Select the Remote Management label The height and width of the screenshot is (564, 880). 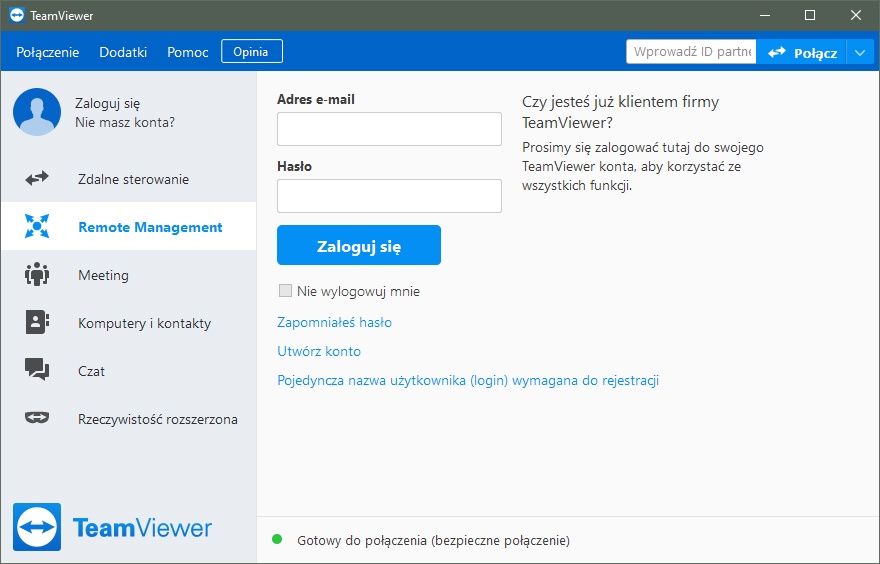150,227
